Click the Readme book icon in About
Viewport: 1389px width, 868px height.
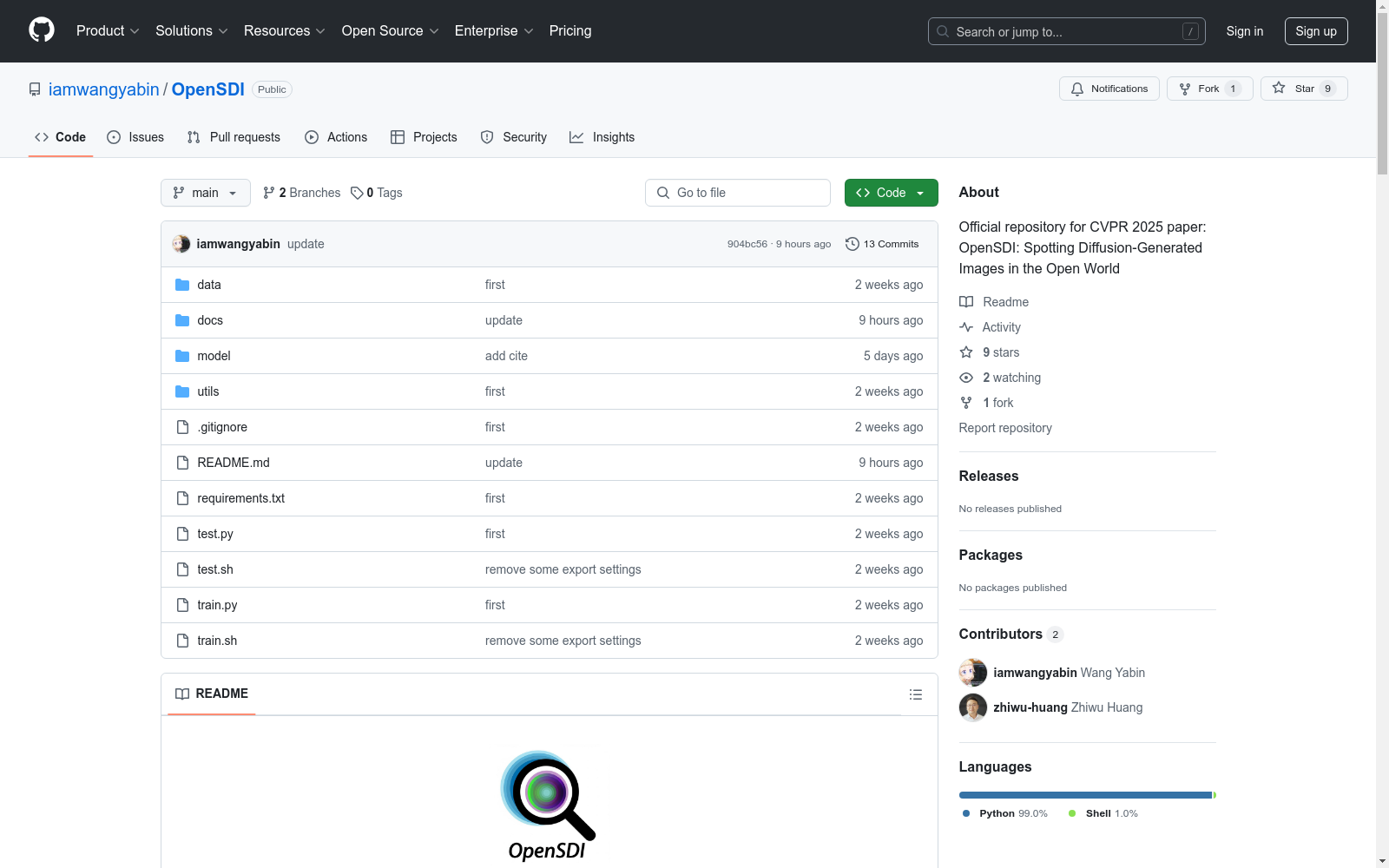coord(966,302)
